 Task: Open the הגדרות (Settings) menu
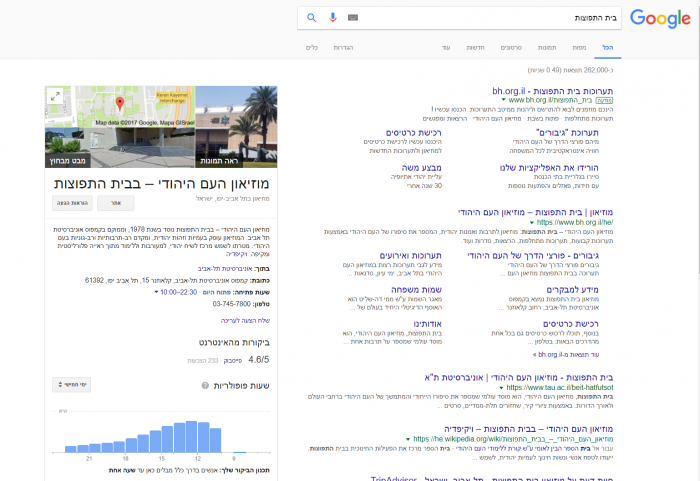point(343,48)
